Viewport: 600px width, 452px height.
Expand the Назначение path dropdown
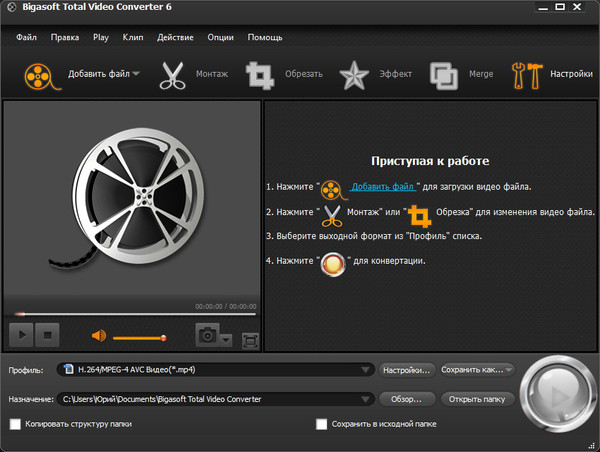(x=366, y=399)
